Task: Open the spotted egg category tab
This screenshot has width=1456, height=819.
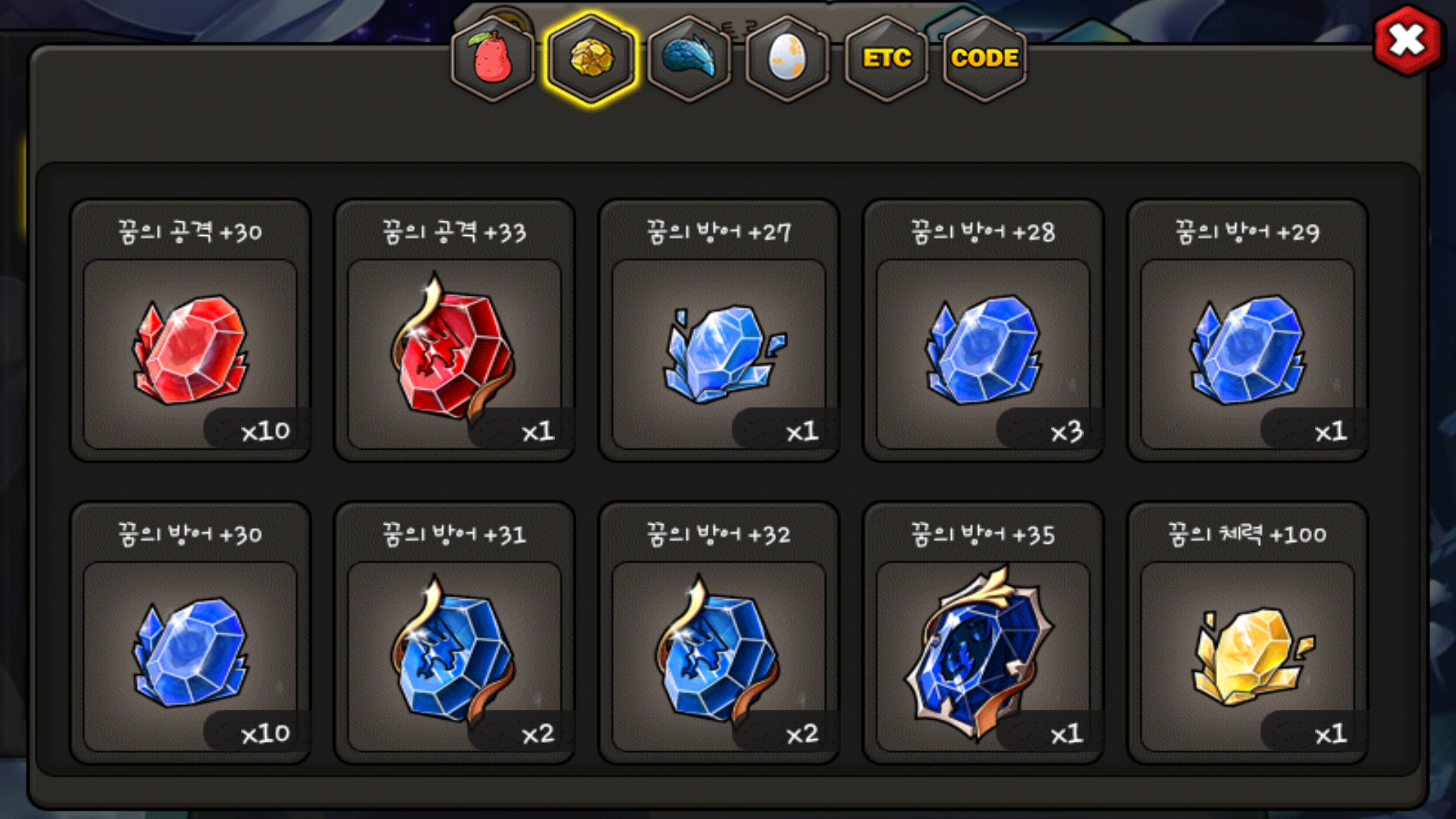Action: tap(788, 58)
